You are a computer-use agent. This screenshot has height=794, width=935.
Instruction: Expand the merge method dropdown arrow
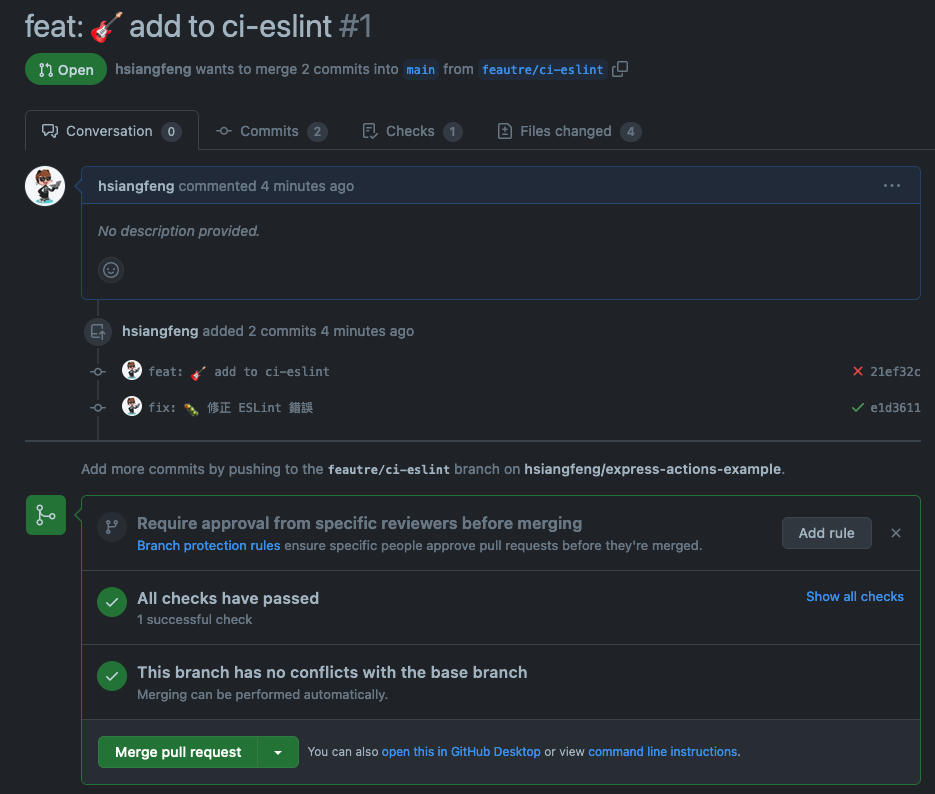(x=278, y=752)
